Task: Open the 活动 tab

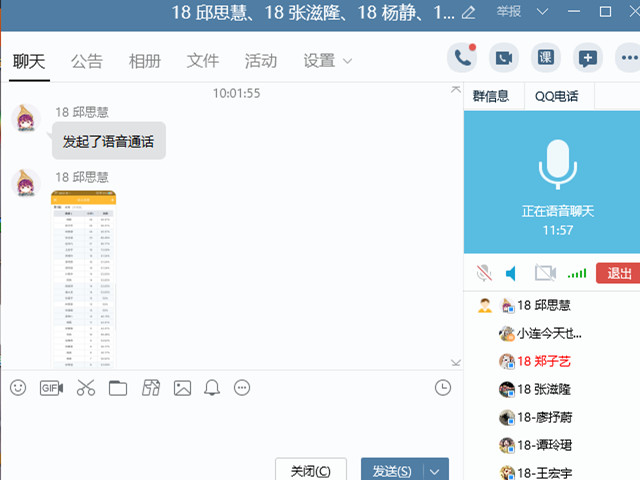Action: (261, 61)
